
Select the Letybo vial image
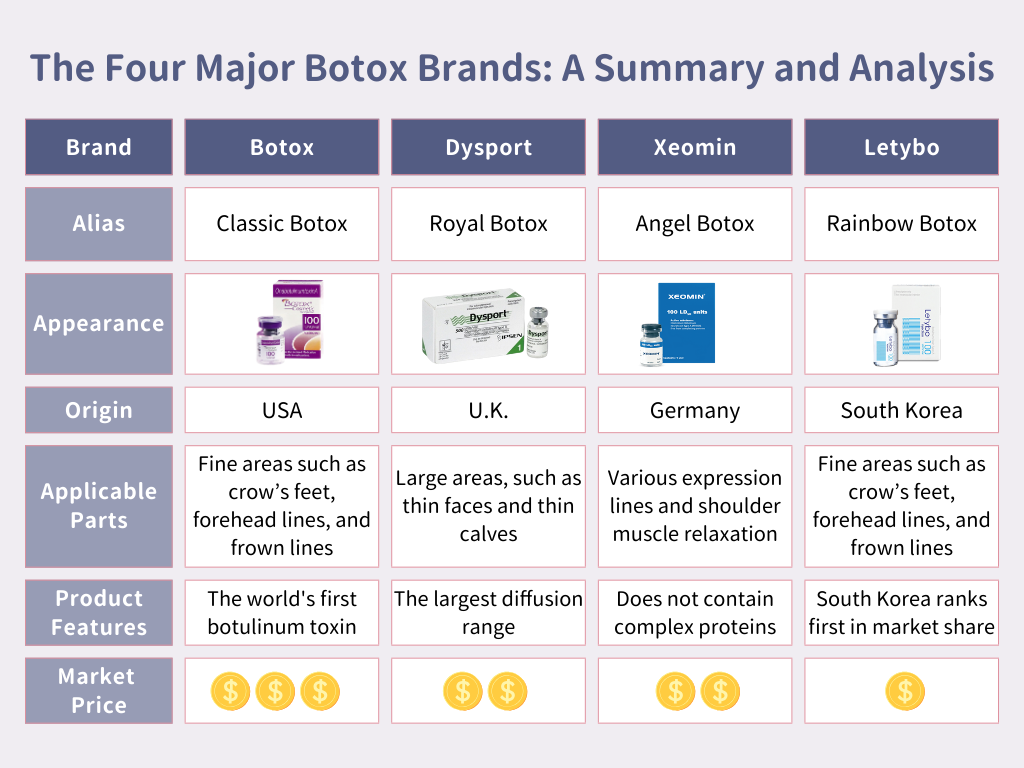tap(886, 338)
